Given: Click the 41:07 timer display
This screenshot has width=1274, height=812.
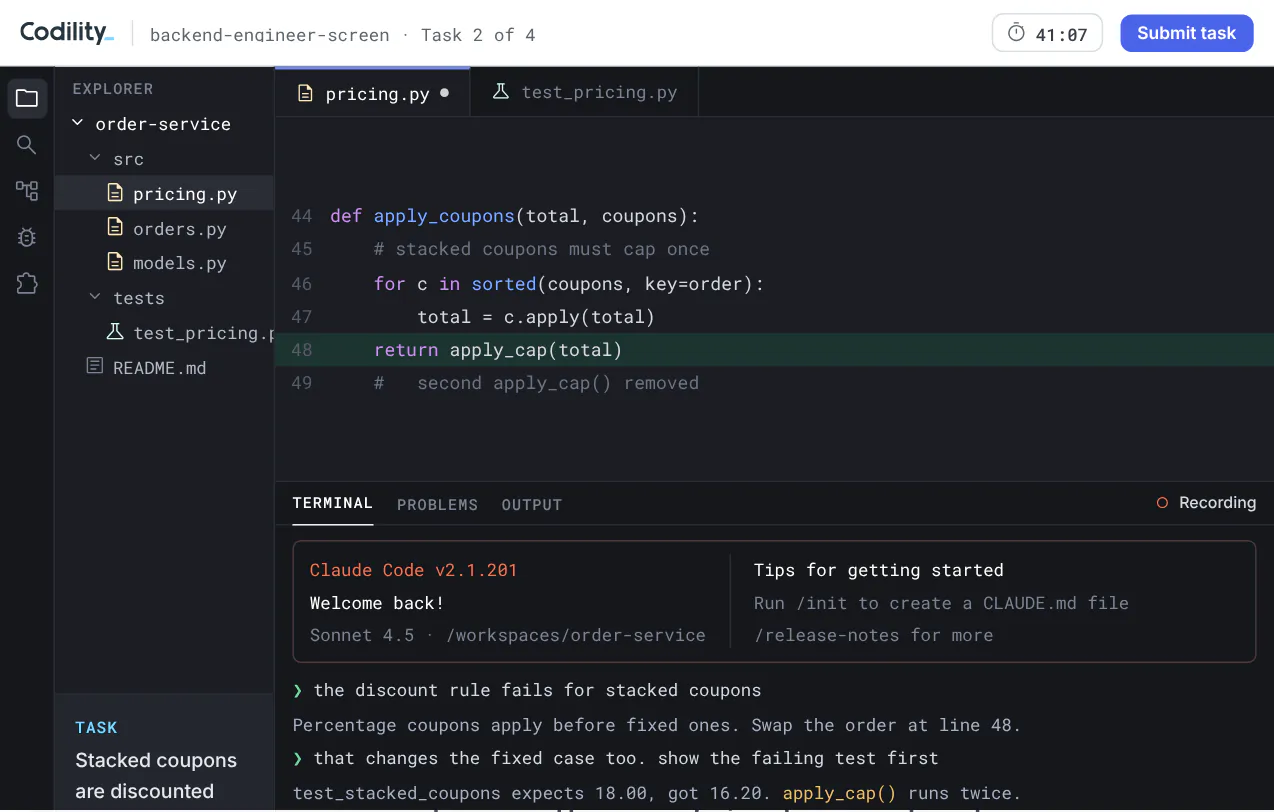Looking at the screenshot, I should tap(1047, 33).
